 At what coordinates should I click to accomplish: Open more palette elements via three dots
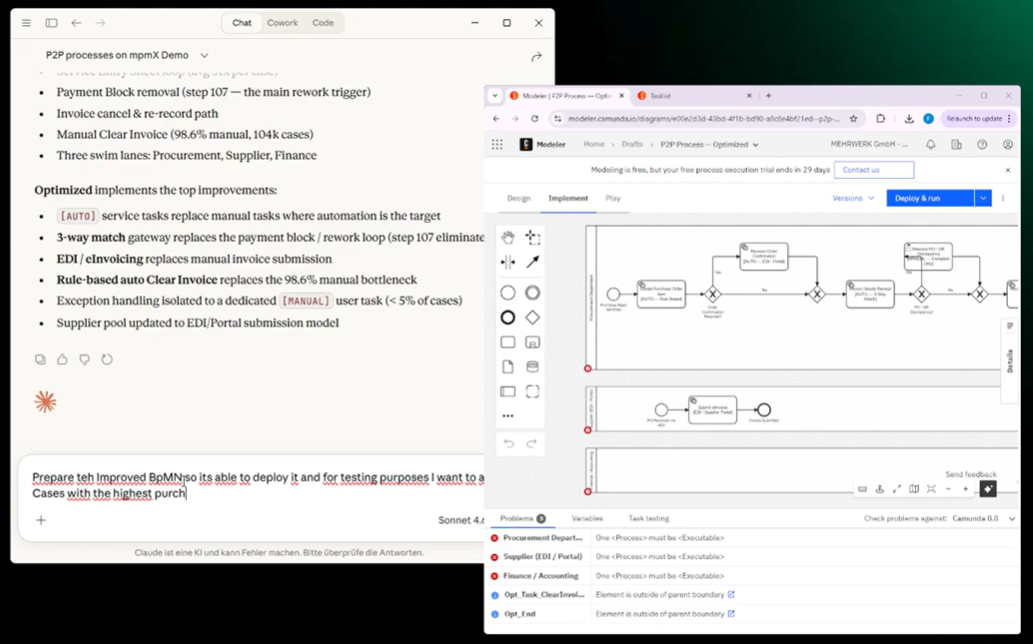[x=507, y=416]
